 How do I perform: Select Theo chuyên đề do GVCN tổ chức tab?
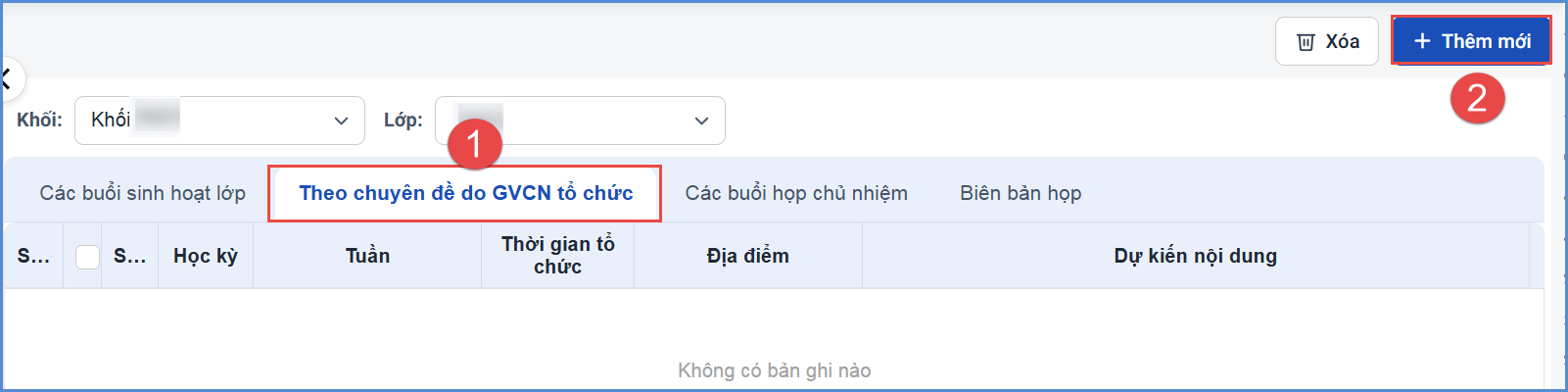tap(466, 193)
